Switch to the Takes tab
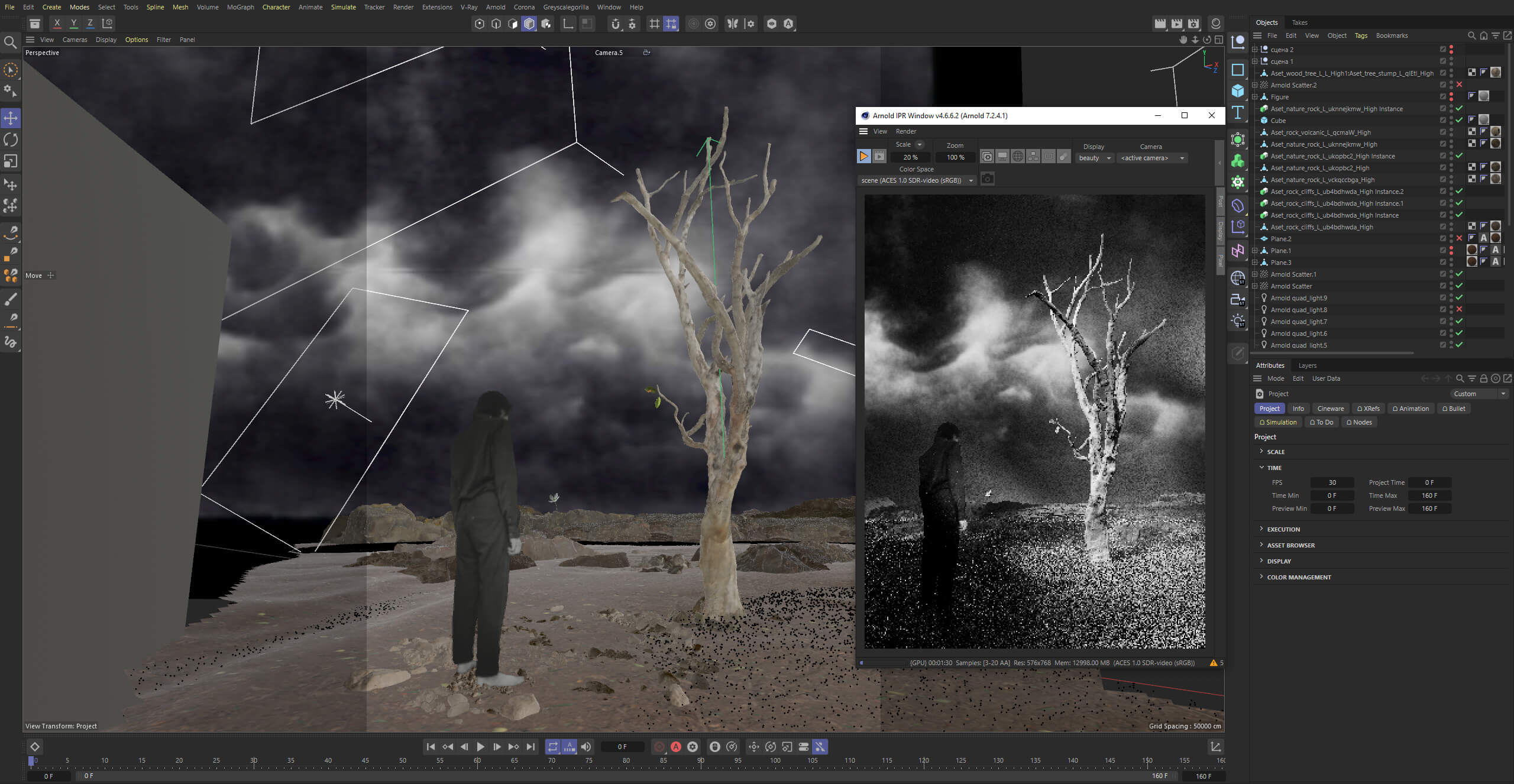This screenshot has height=784, width=1514. click(x=1299, y=22)
